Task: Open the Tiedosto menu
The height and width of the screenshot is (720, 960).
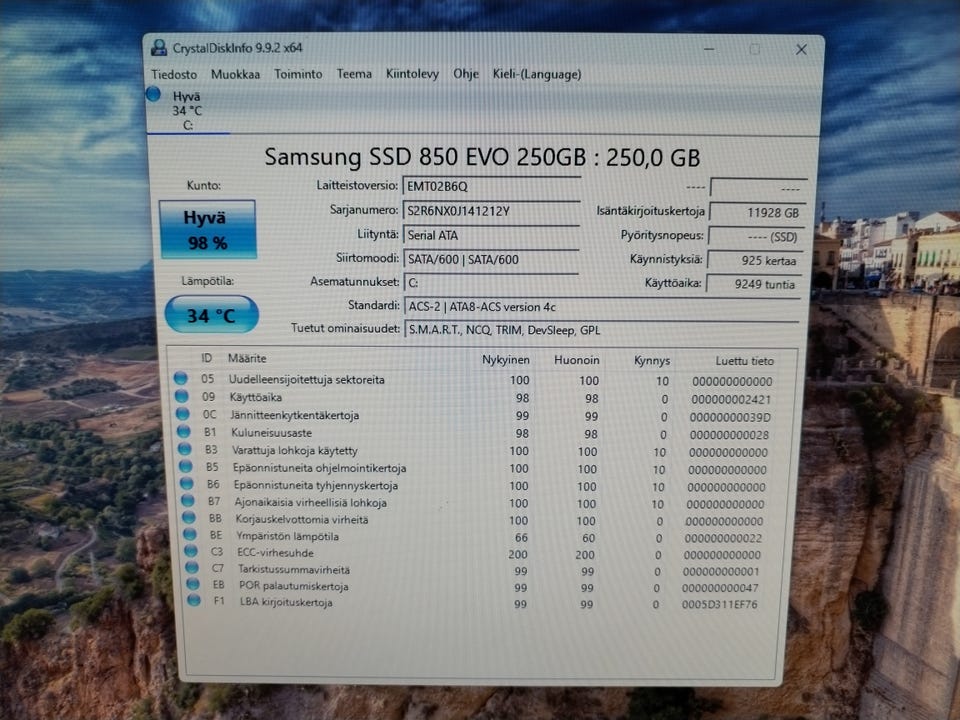Action: [x=174, y=74]
